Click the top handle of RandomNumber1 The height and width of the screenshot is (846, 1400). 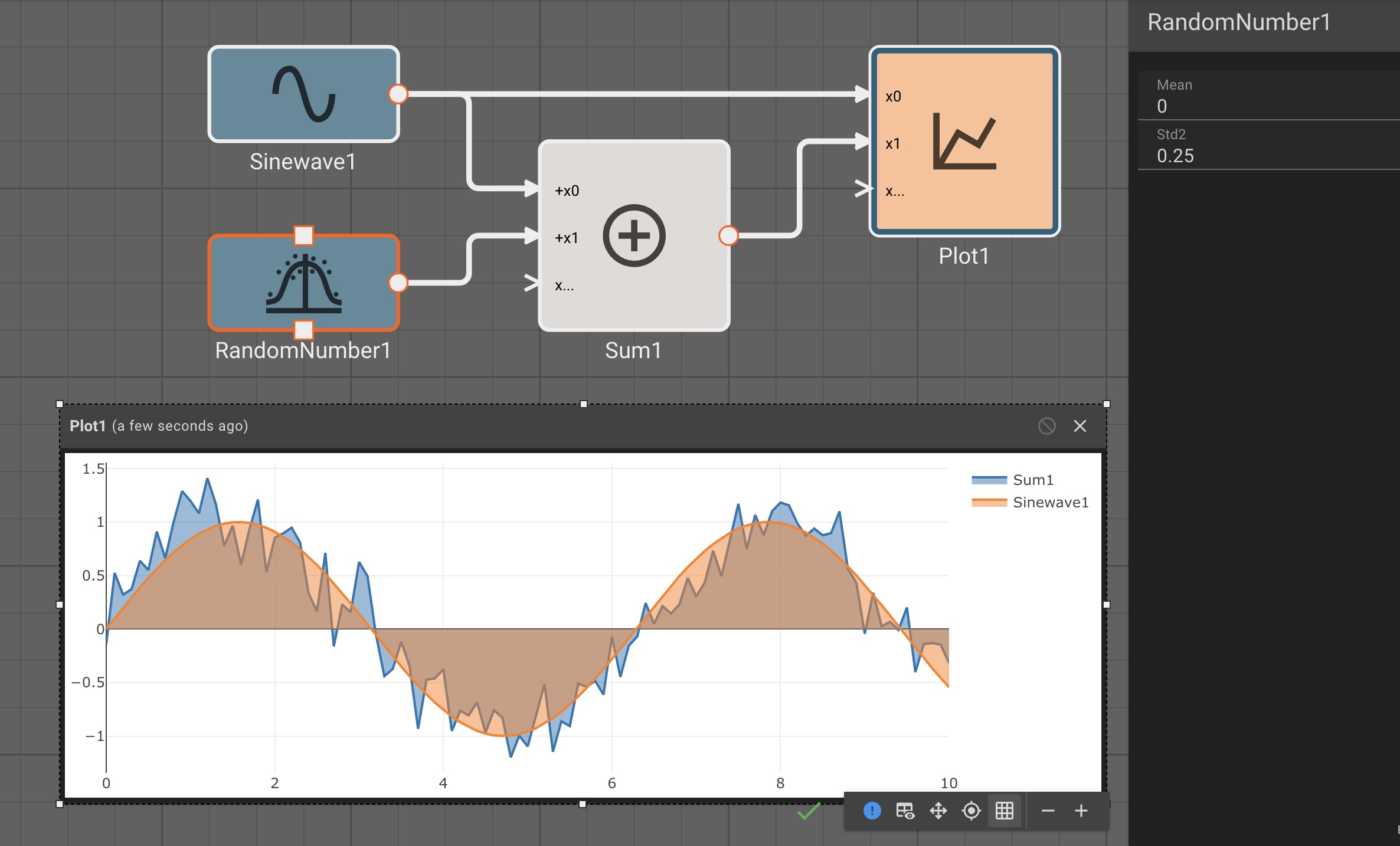(x=303, y=235)
